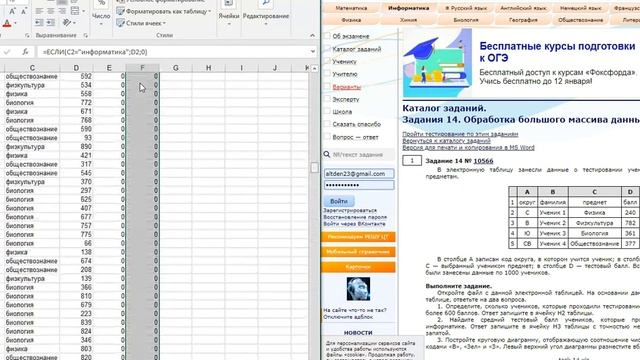
Task: Click the password field
Action: click(359, 185)
